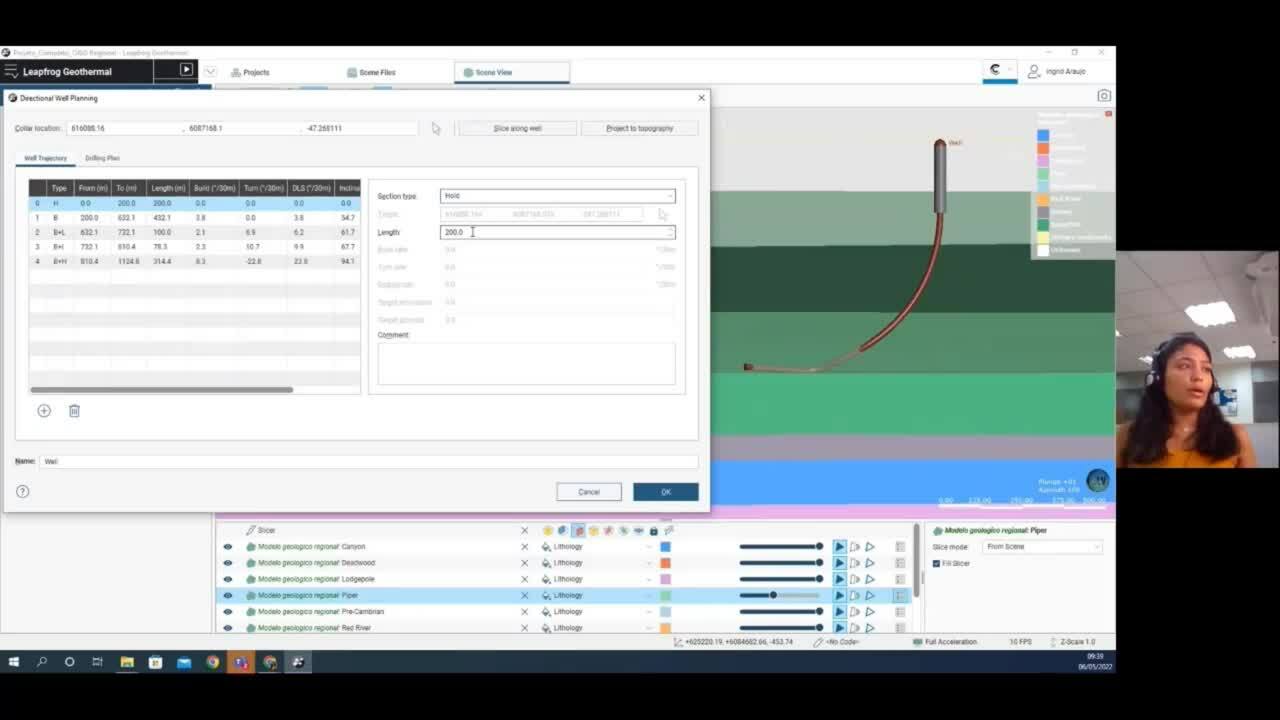Toggle visibility of Deadwood layer
This screenshot has height=720, width=1280.
227,563
